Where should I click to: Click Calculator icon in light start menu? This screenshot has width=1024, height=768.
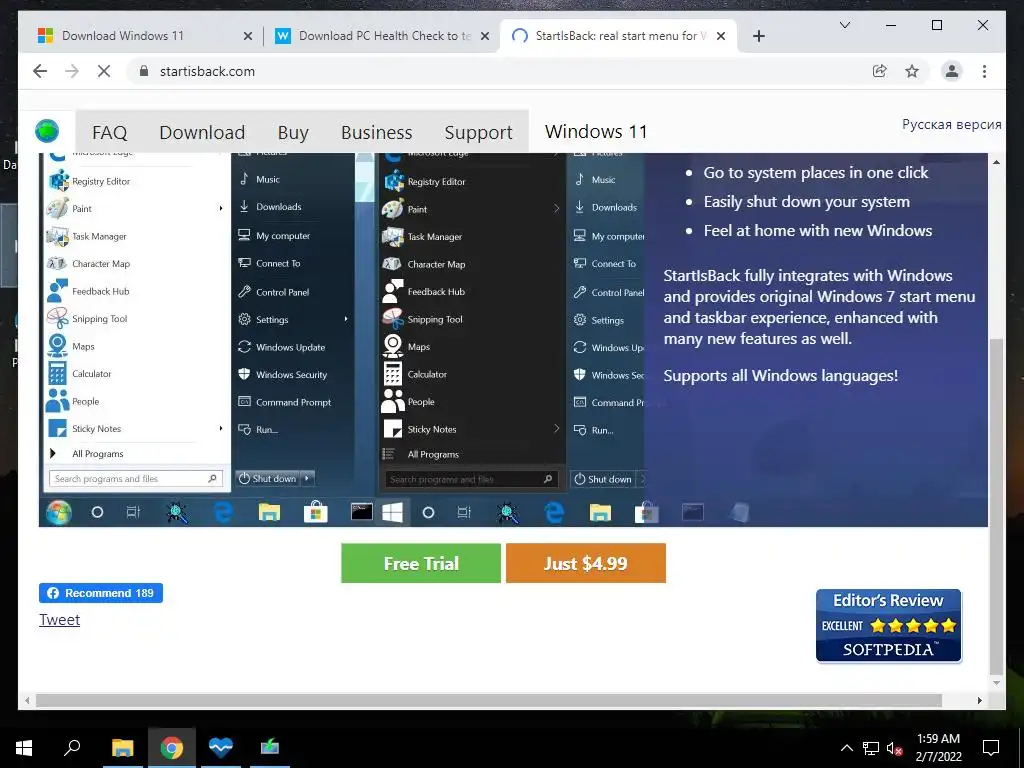[57, 374]
